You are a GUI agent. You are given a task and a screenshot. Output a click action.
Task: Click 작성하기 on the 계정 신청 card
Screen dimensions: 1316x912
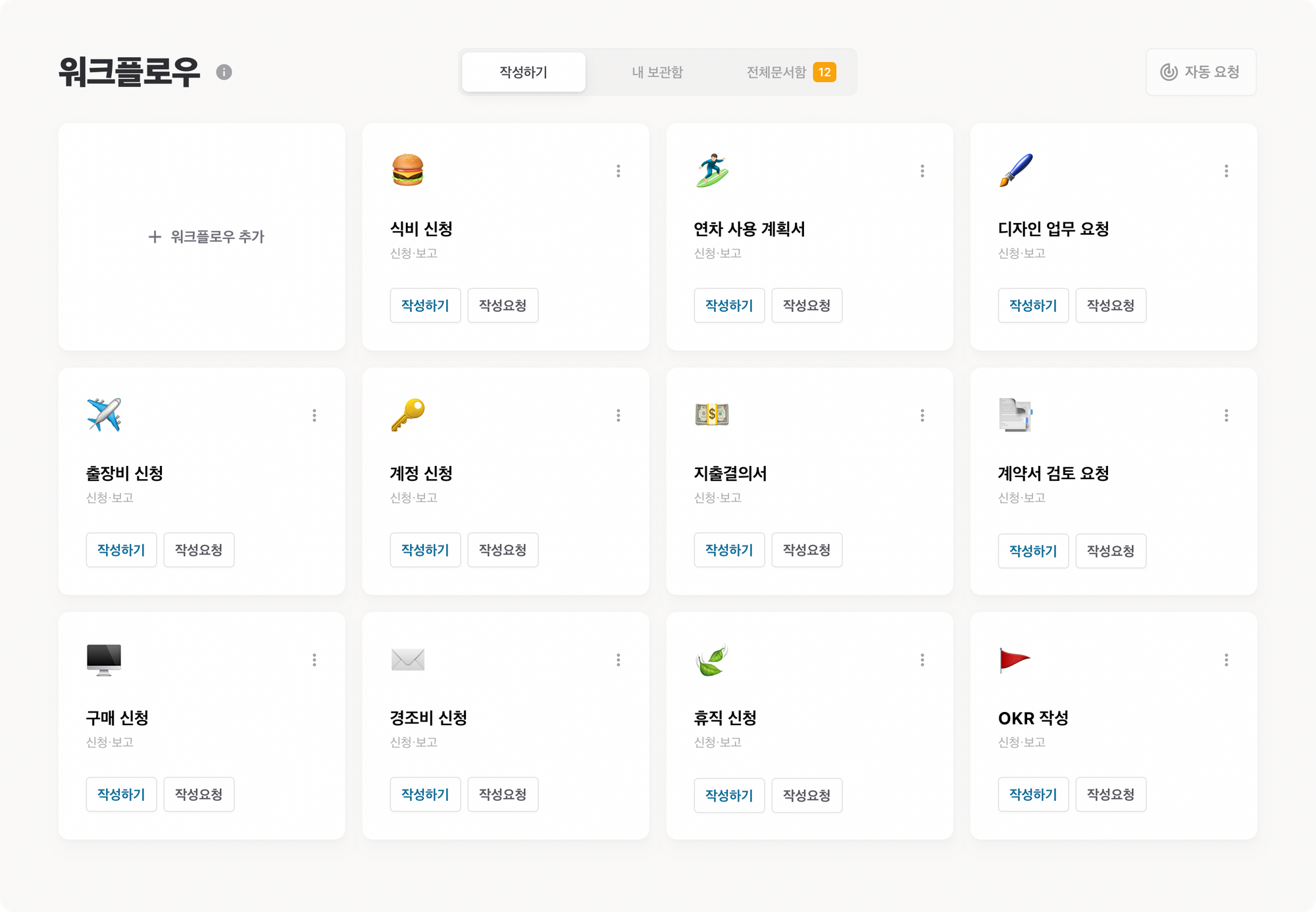(425, 550)
